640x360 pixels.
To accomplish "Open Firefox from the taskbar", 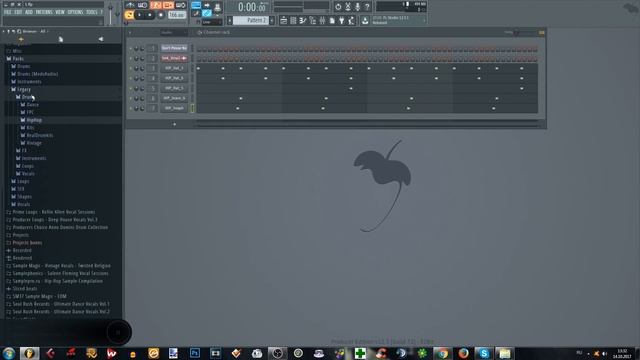I will pos(463,353).
